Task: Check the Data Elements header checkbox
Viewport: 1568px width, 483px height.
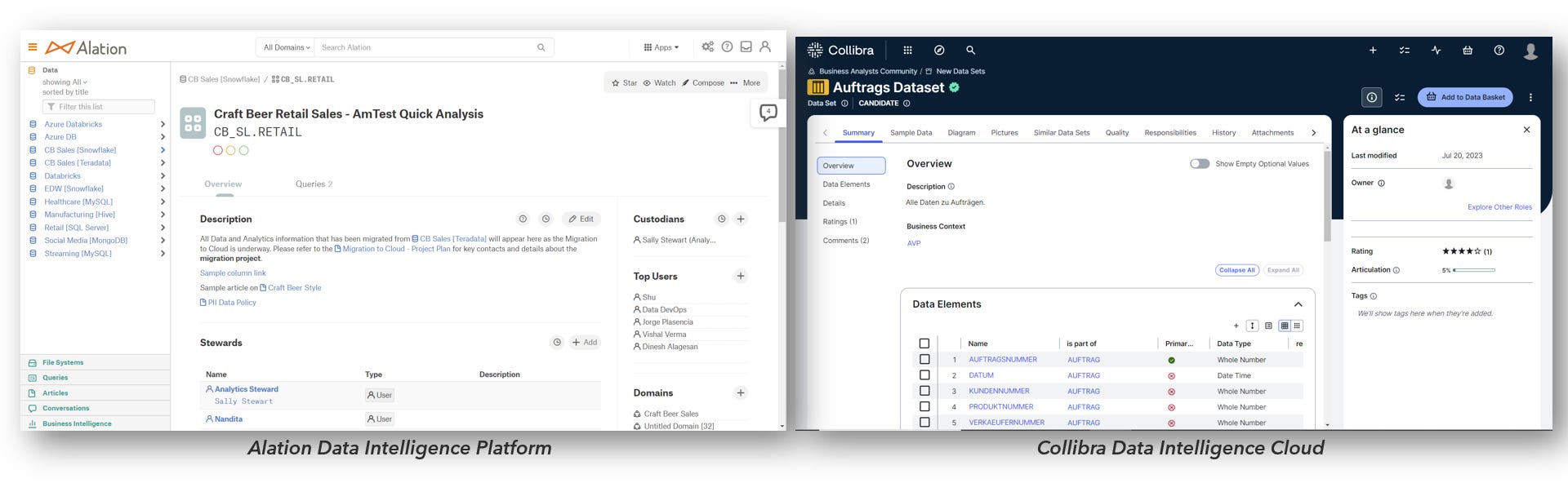Action: [x=924, y=343]
